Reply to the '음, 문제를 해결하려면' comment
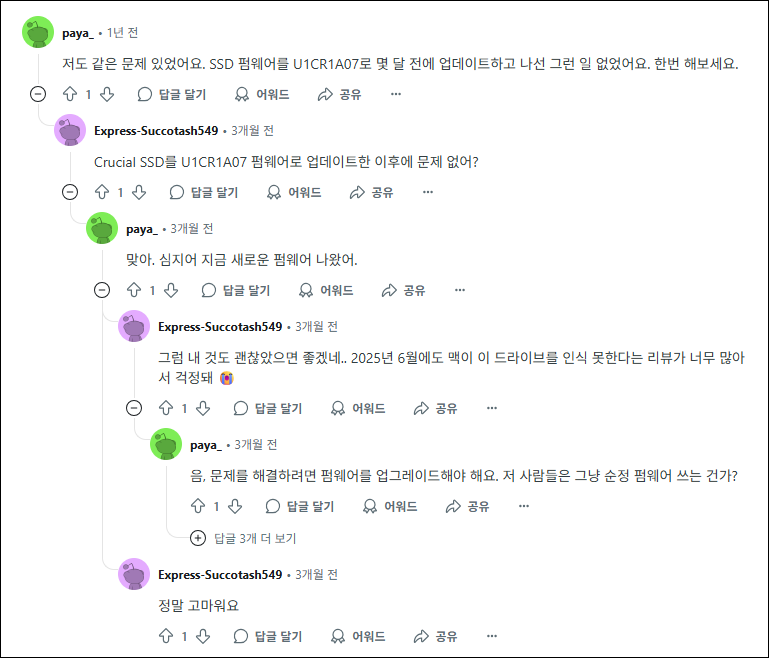 (300, 506)
